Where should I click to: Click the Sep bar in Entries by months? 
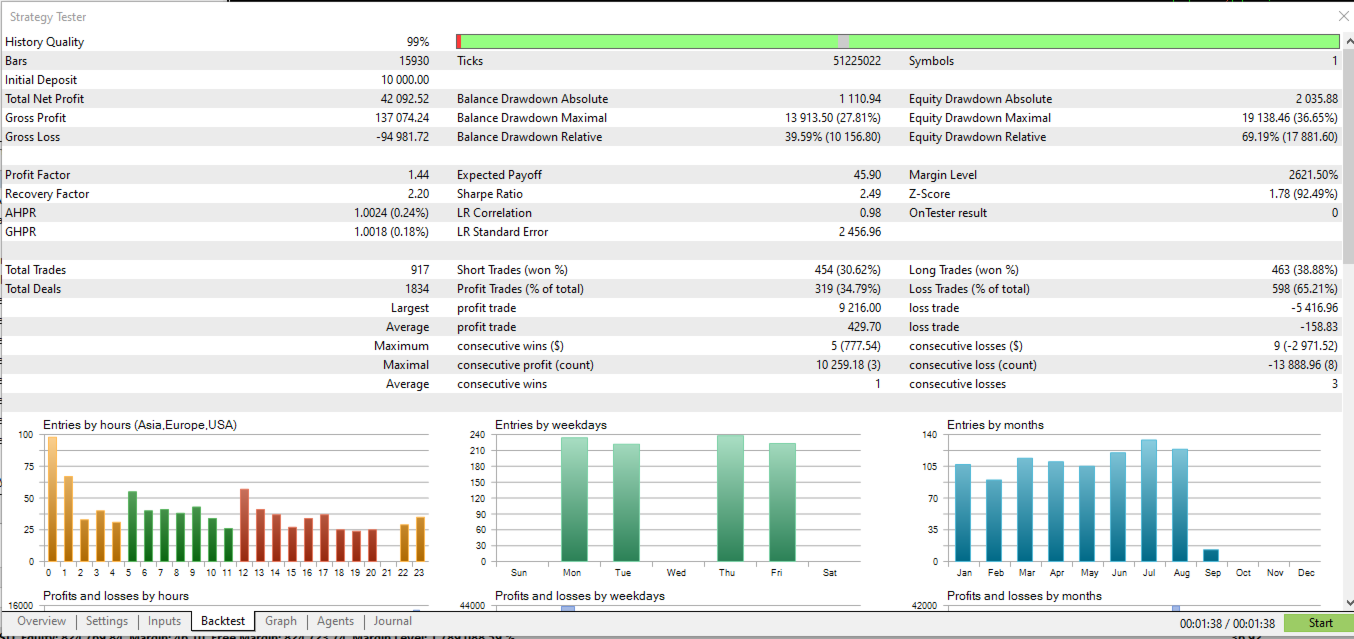click(x=1211, y=556)
